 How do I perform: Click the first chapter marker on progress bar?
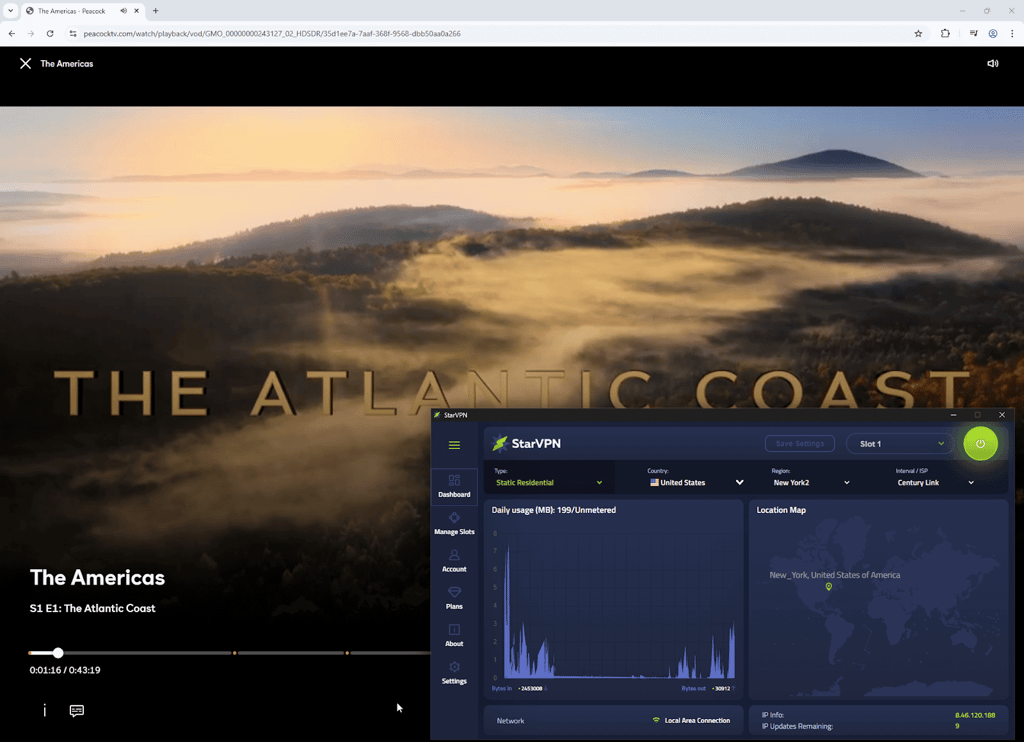point(234,653)
